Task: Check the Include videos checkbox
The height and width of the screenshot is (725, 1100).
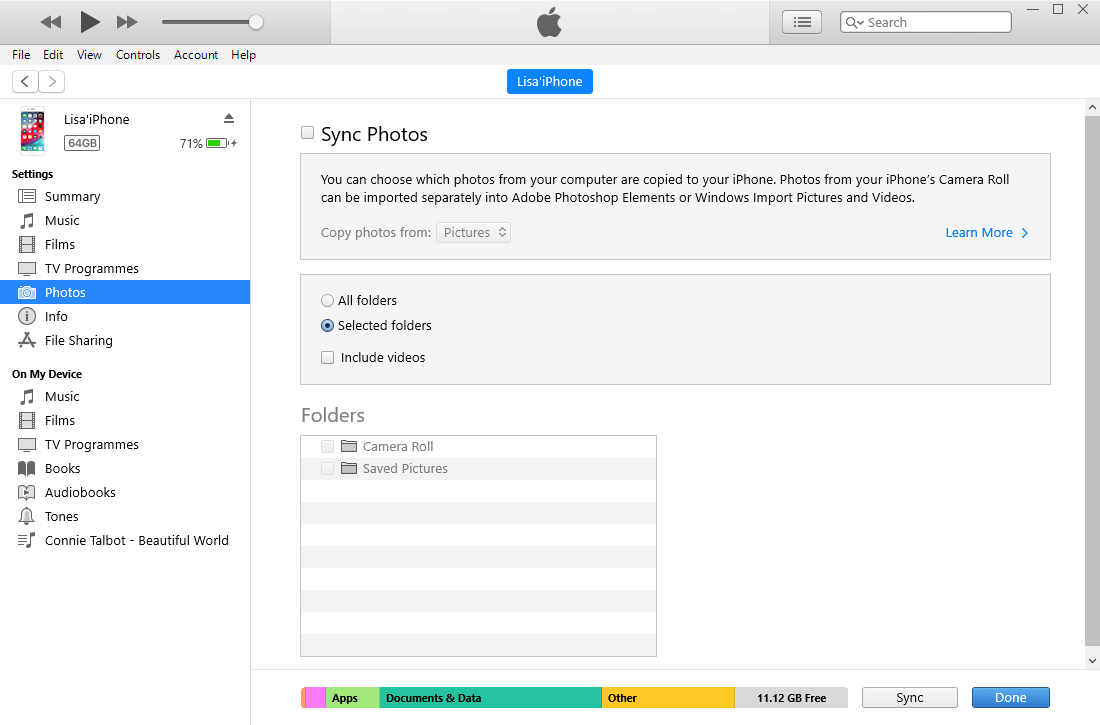Action: (x=327, y=357)
